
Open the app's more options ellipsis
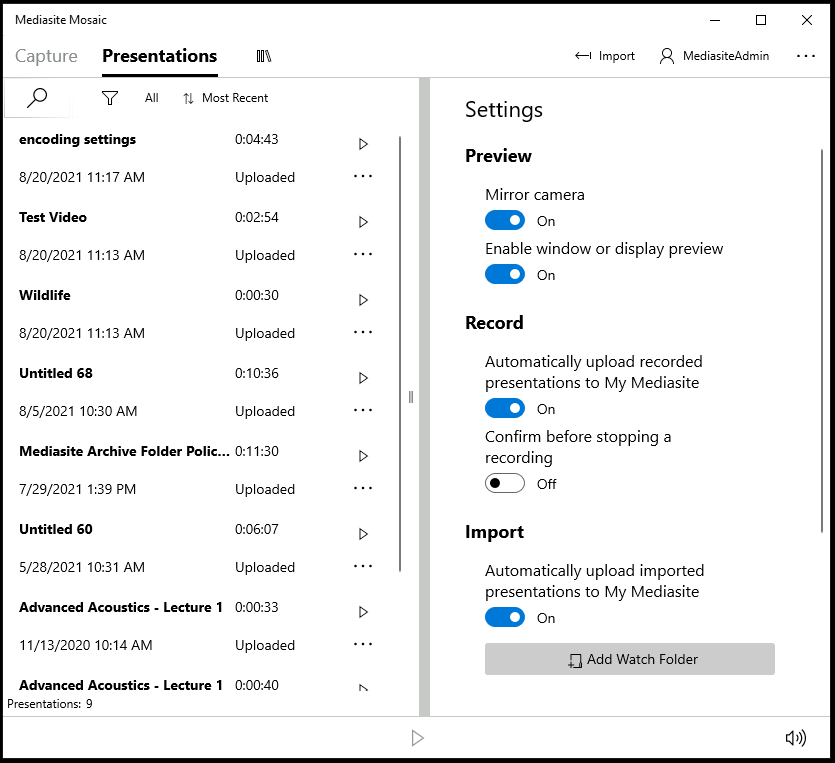click(x=806, y=56)
